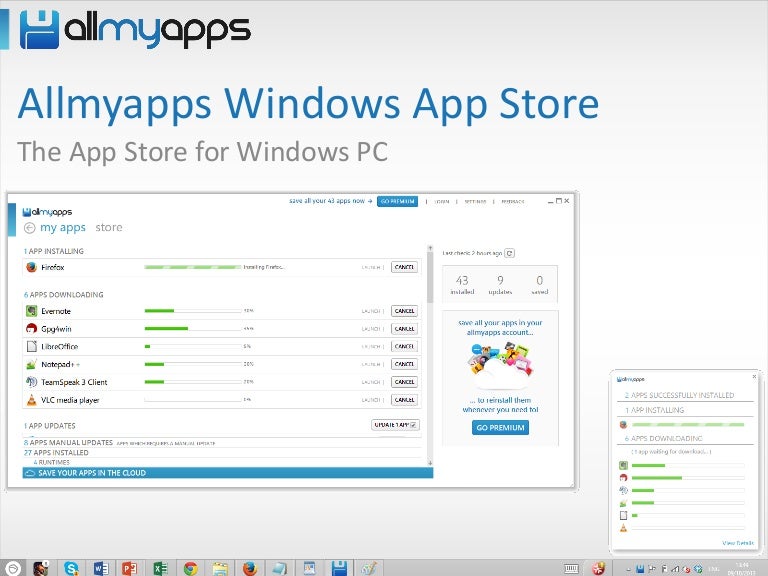
Task: Cancel the Firefox installation
Action: click(404, 267)
